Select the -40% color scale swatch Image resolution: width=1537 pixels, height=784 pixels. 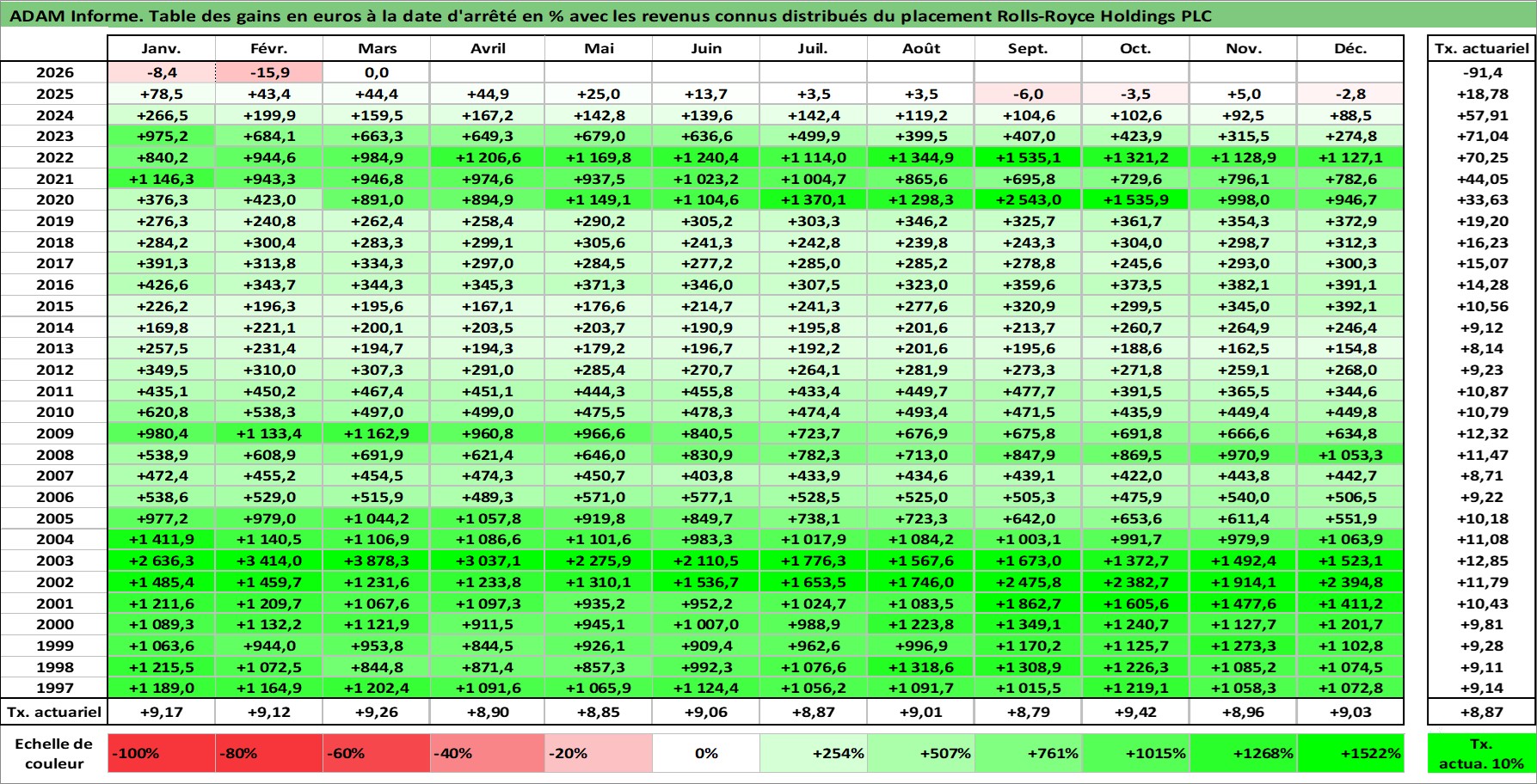(x=488, y=753)
